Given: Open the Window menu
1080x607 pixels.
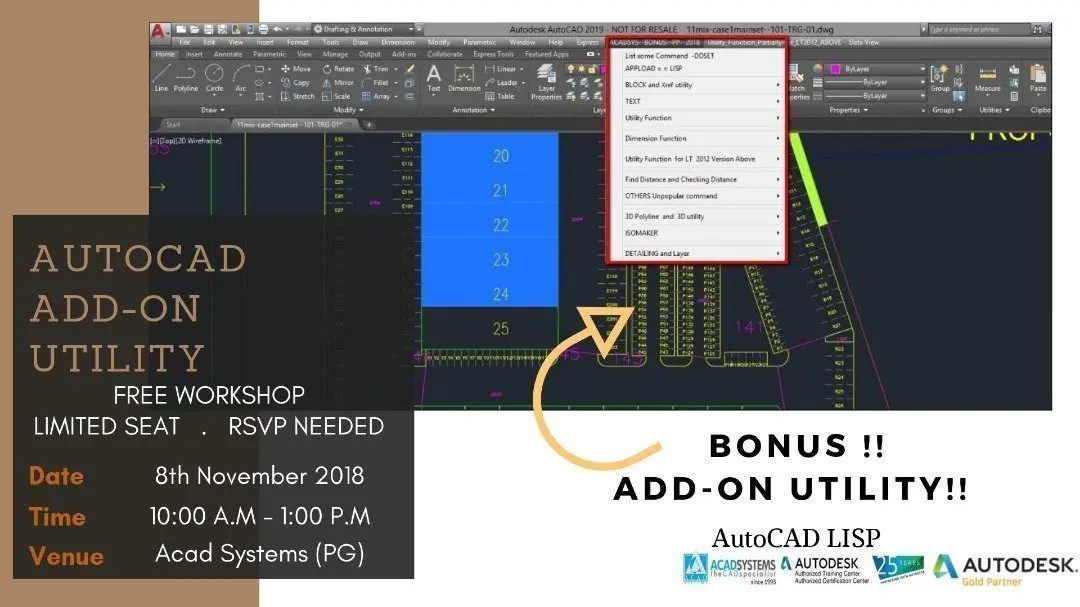Looking at the screenshot, I should coord(522,43).
